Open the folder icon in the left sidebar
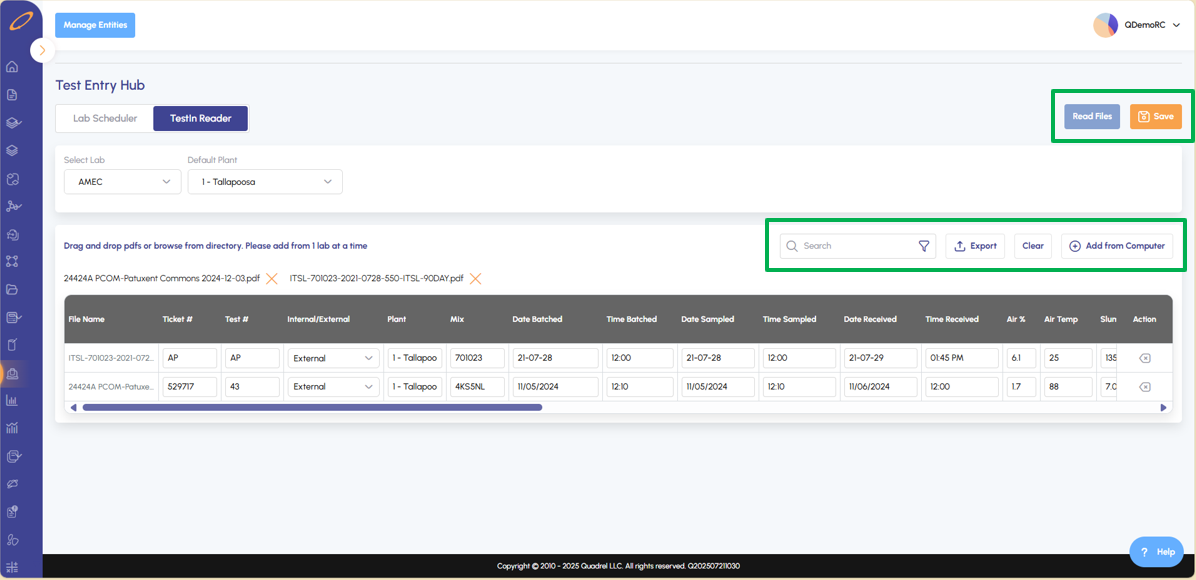 [12, 290]
